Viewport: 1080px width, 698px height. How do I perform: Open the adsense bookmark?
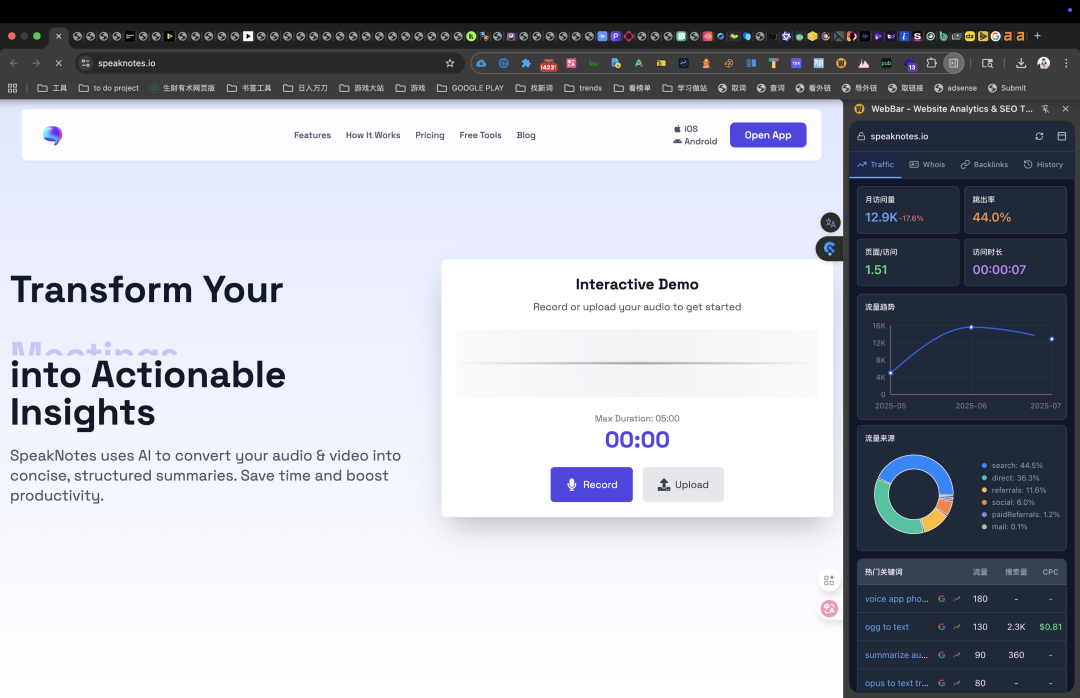(x=955, y=88)
